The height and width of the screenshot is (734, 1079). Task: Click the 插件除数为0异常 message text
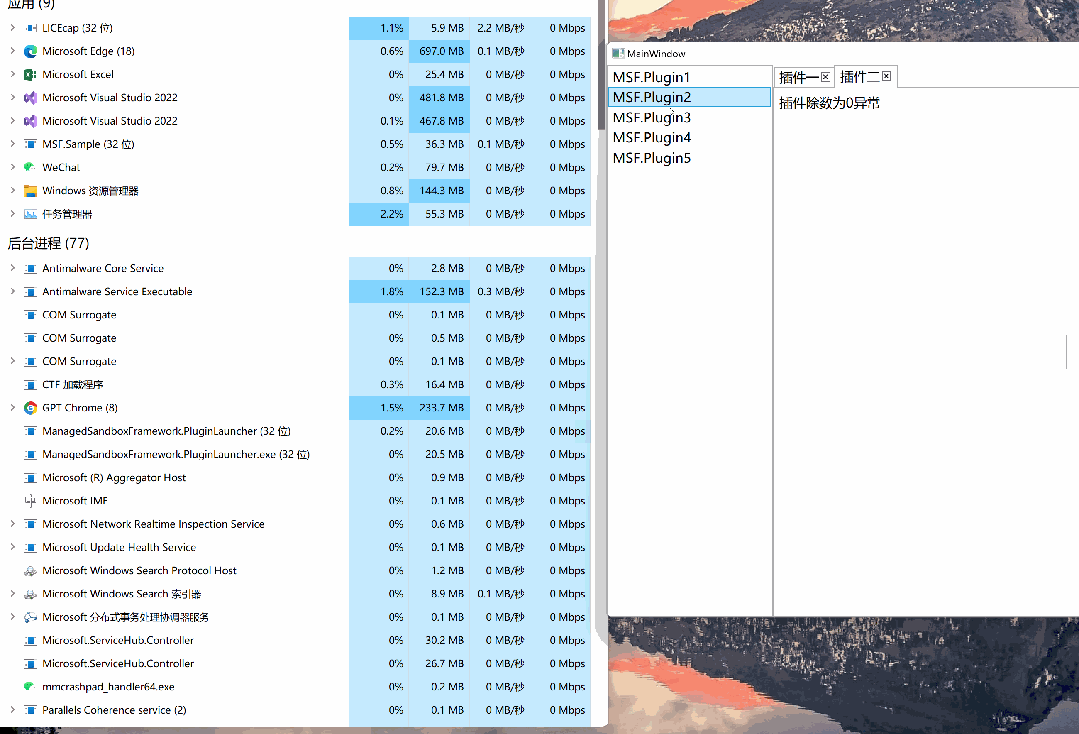pos(829,103)
